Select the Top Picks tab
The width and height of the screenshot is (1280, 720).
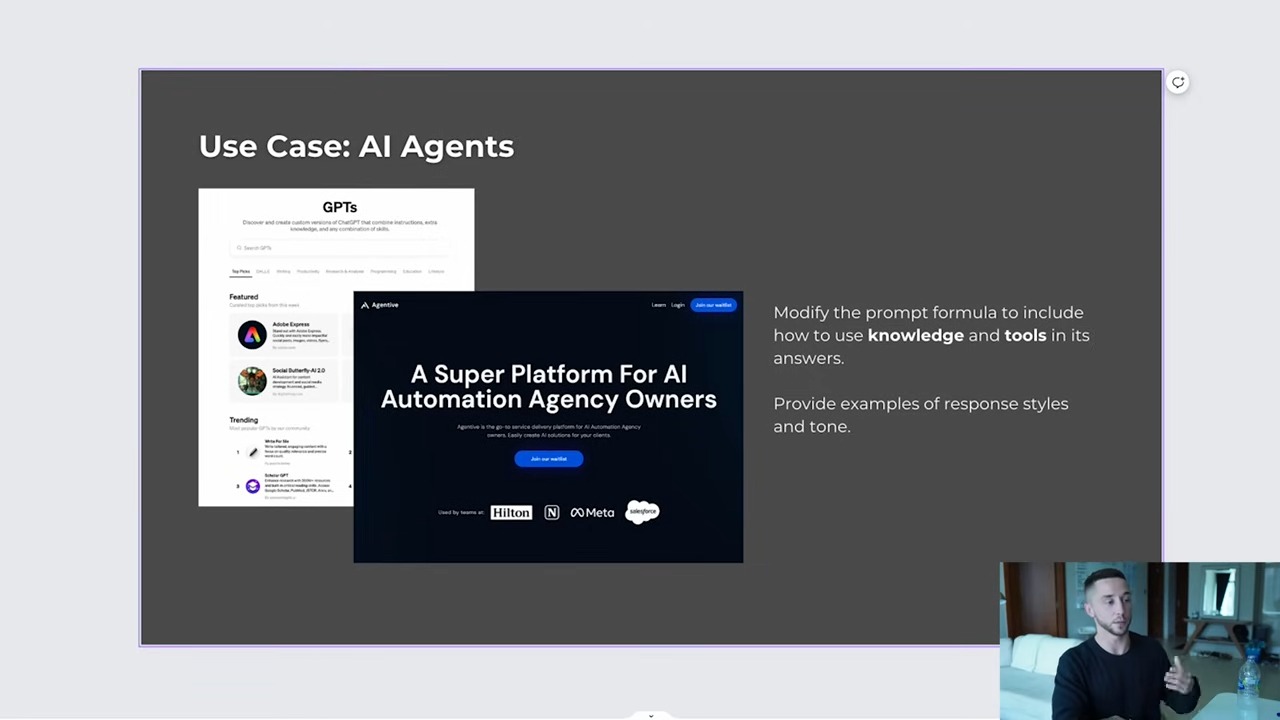(x=241, y=271)
